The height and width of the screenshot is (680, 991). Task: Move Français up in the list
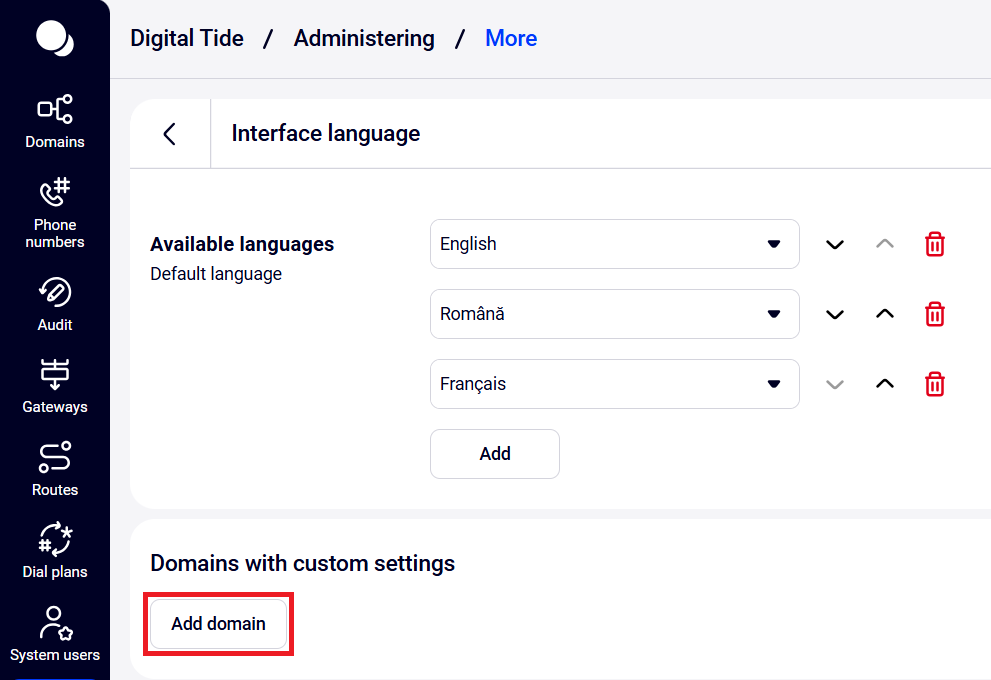pyautogui.click(x=885, y=384)
